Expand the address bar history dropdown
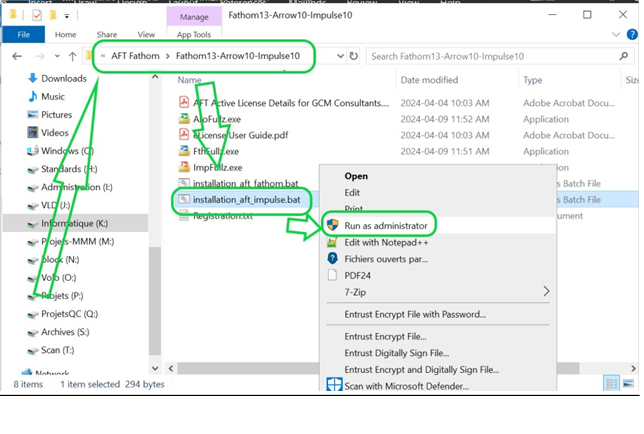The width and height of the screenshot is (644, 434). pos(340,56)
